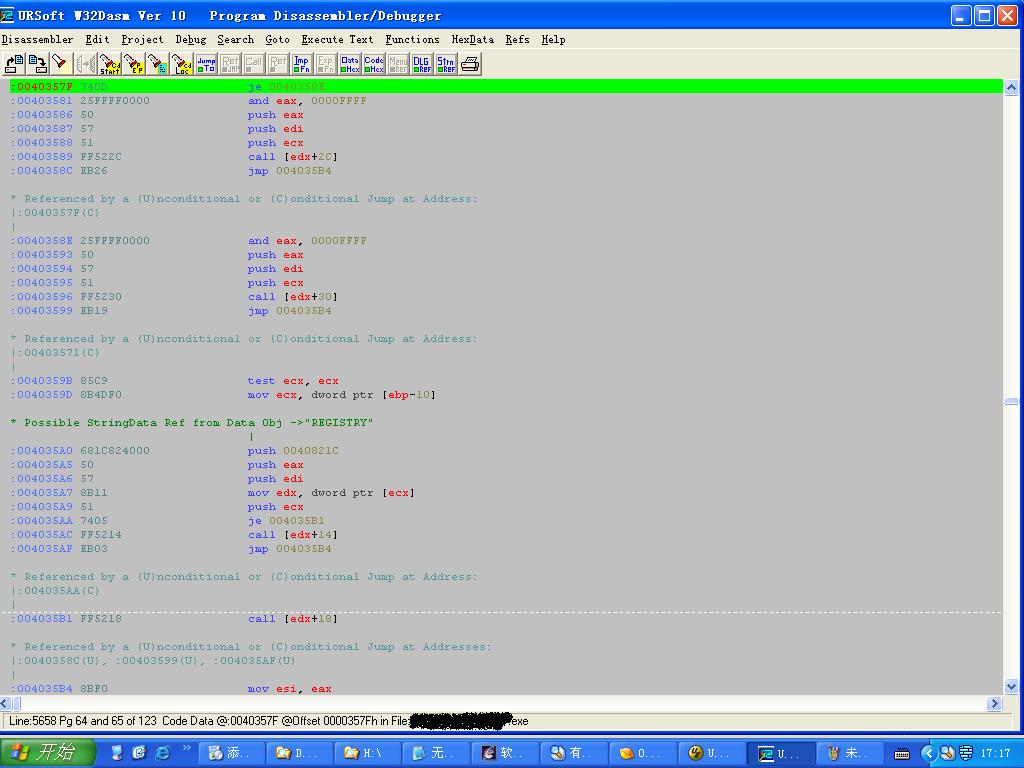This screenshot has height=768, width=1024.
Task: Open the HexData menu
Action: pos(472,39)
